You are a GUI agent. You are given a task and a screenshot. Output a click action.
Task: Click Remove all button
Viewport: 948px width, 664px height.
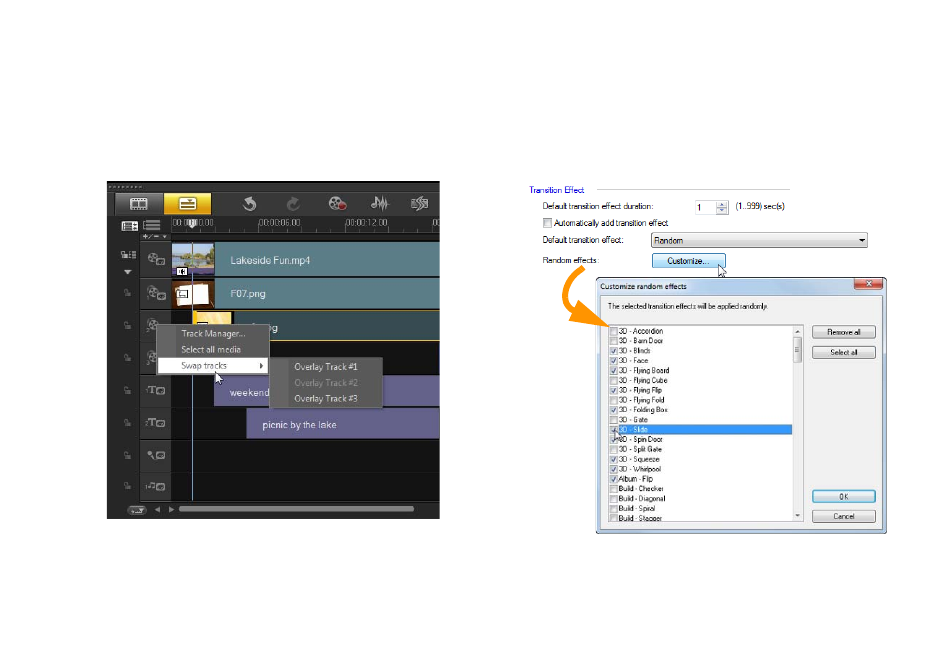[x=843, y=332]
